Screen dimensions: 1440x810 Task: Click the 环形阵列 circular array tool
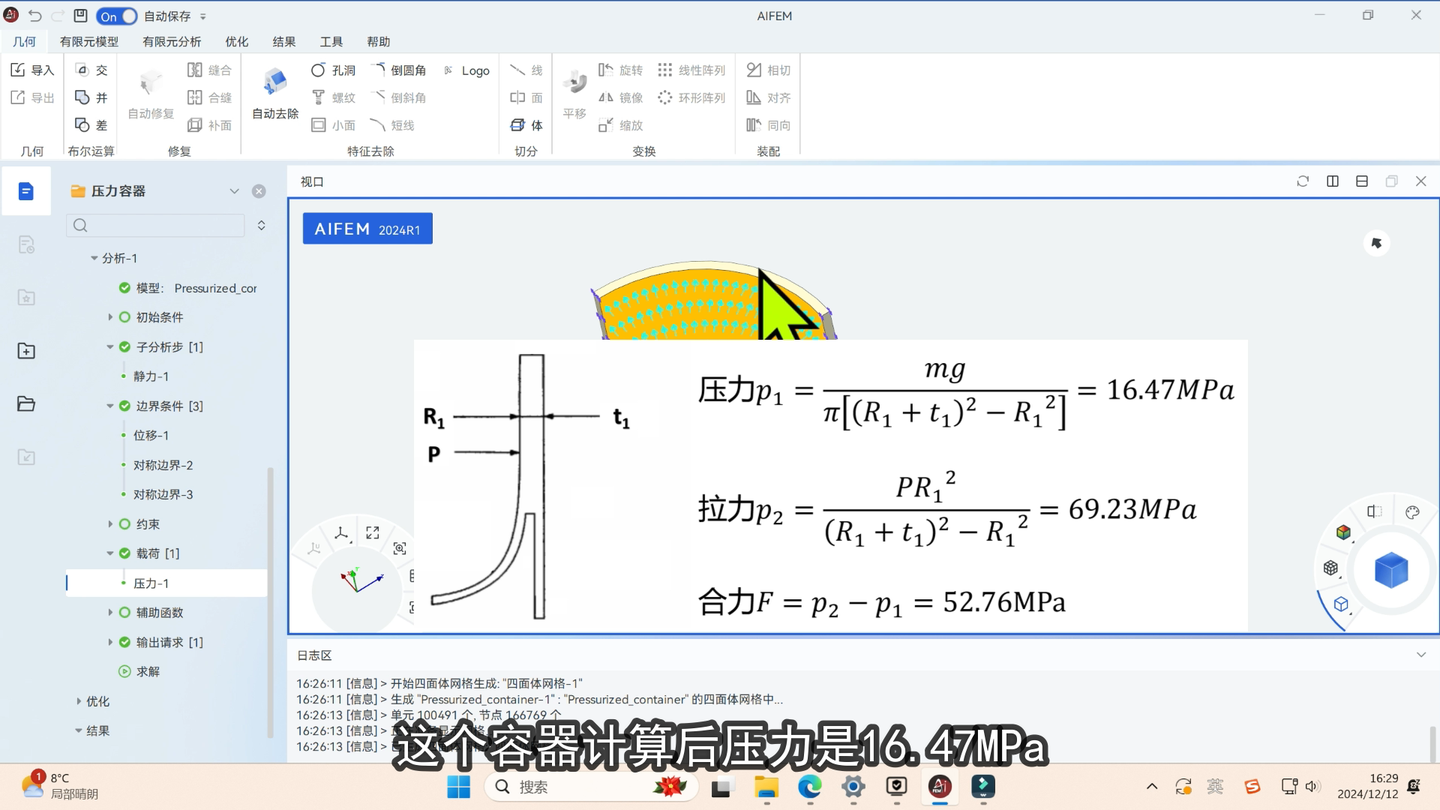691,97
